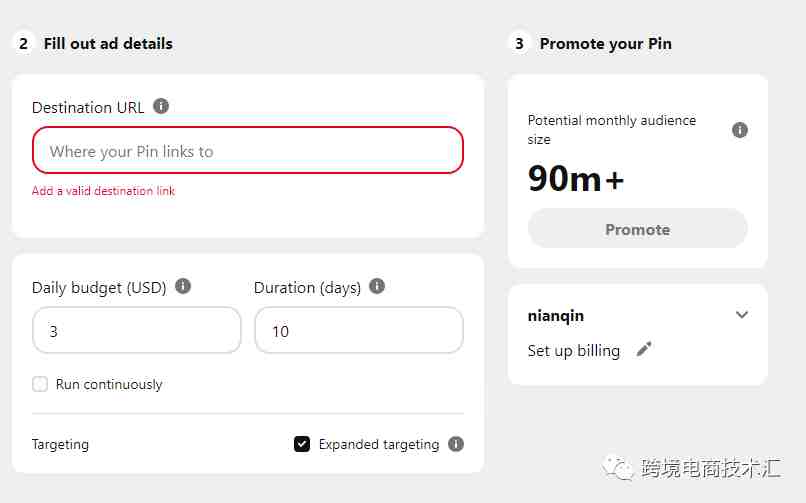This screenshot has width=806, height=503.
Task: Select the Targeting section label
Action: click(60, 444)
